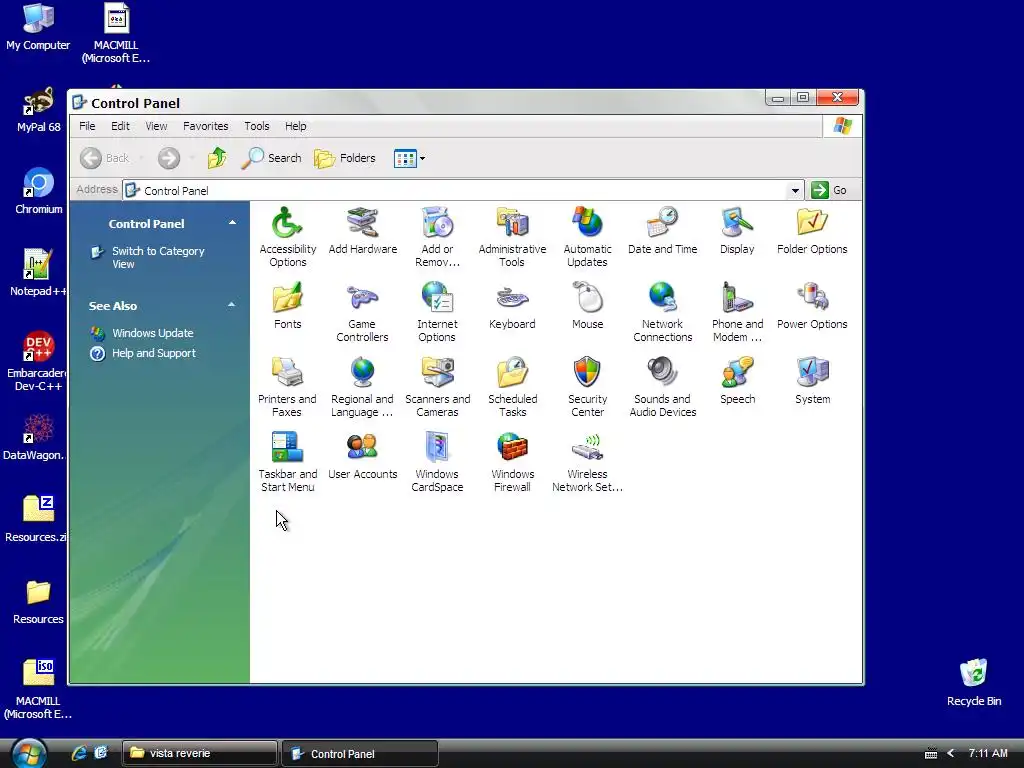The image size is (1024, 768).
Task: Click the Up folder toolbar button
Action: (x=217, y=158)
